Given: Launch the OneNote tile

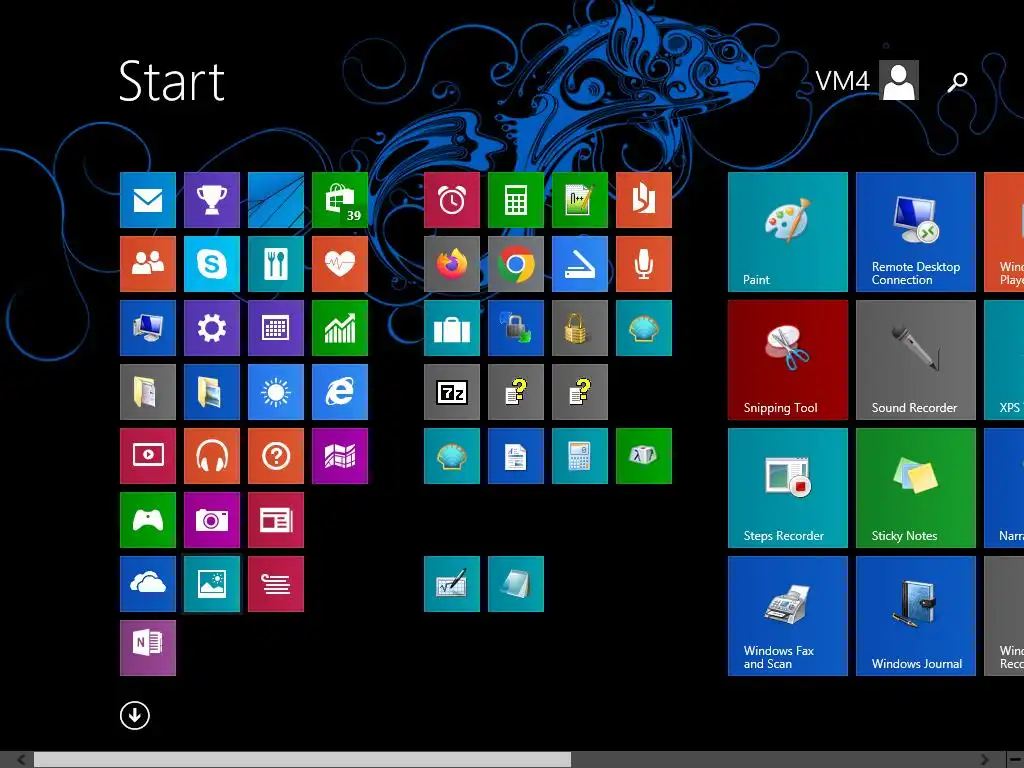Looking at the screenshot, I should tap(148, 648).
